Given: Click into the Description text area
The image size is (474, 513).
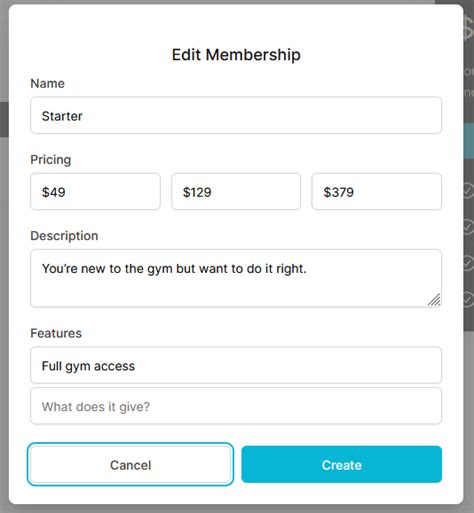Looking at the screenshot, I should [x=236, y=278].
